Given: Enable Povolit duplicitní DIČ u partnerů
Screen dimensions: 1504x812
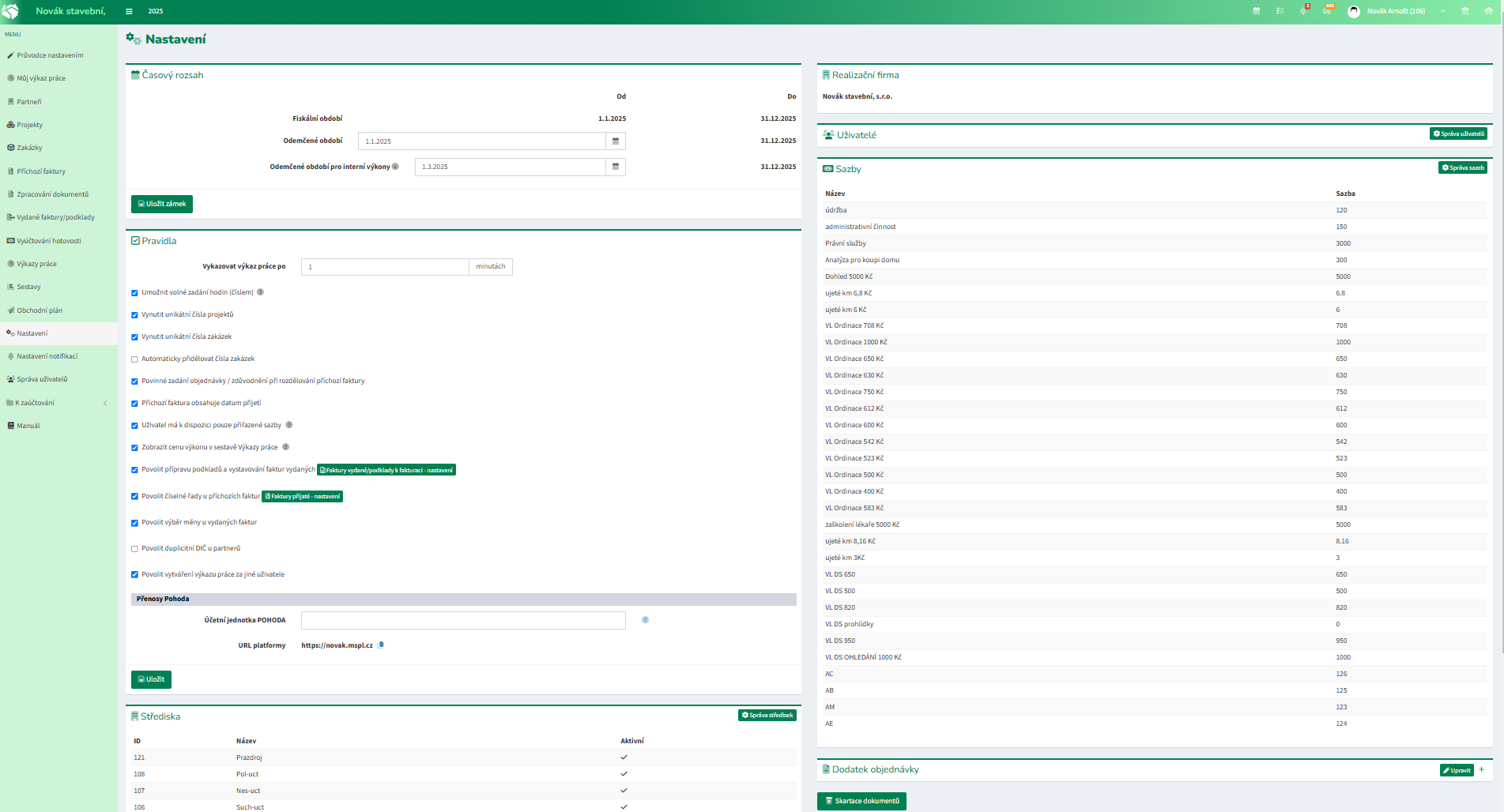Looking at the screenshot, I should [134, 549].
